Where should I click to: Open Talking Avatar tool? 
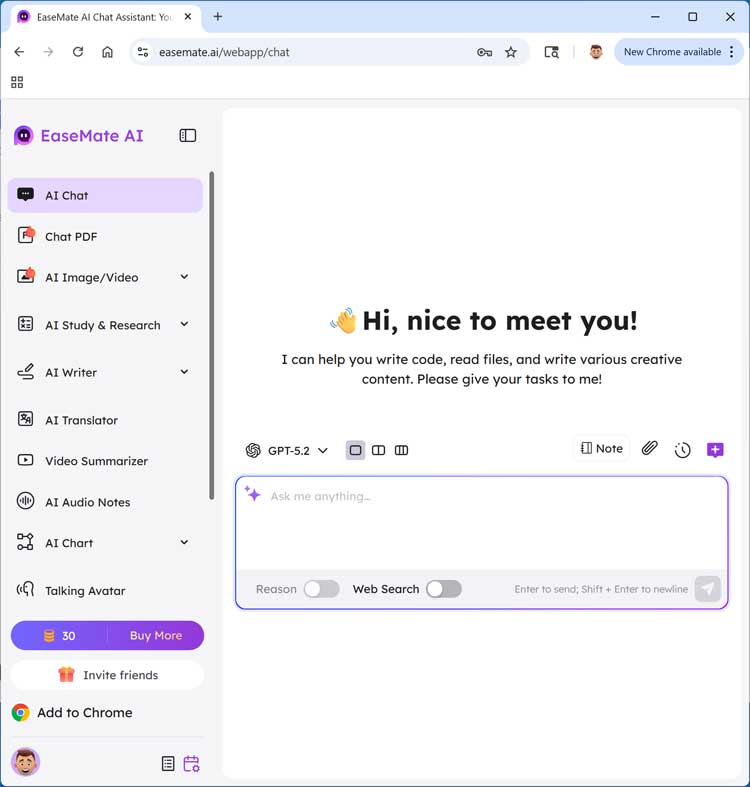[x=105, y=590]
